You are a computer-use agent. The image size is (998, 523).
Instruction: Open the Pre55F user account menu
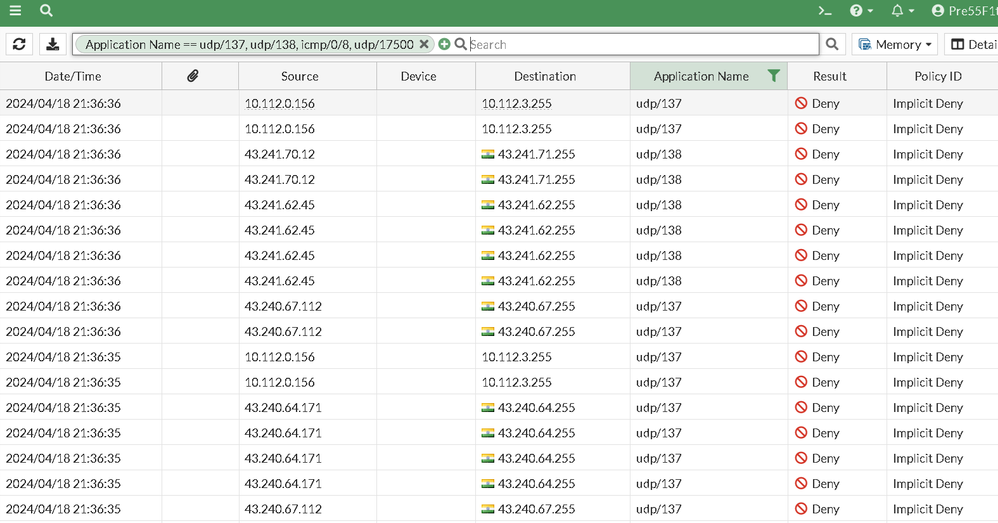tap(962, 11)
